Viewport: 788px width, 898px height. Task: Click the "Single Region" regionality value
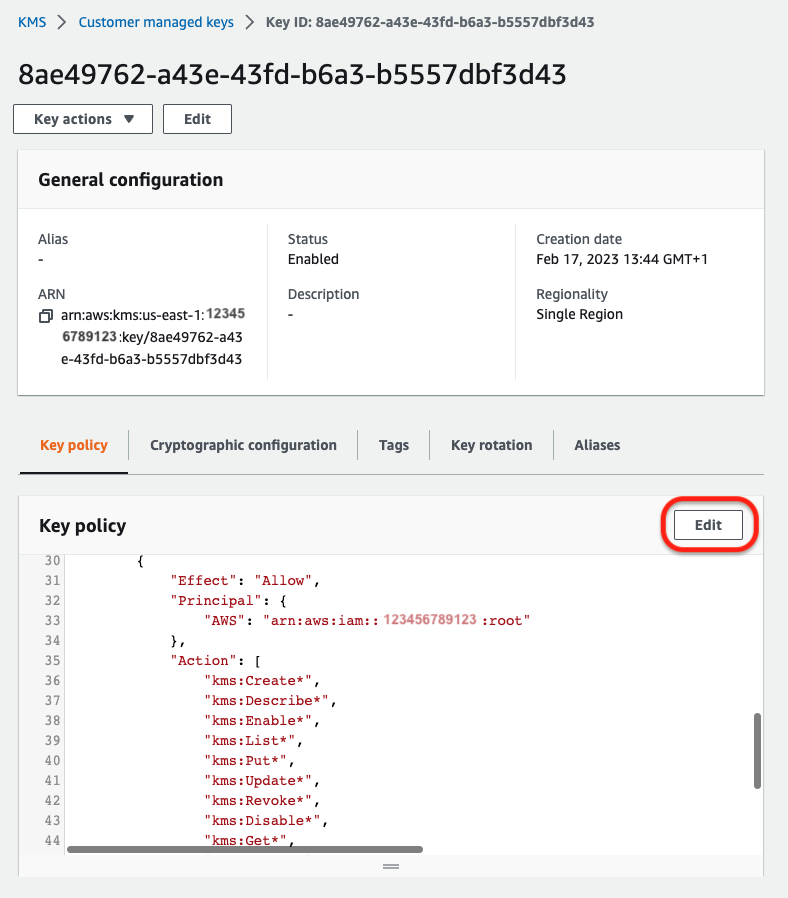click(580, 314)
